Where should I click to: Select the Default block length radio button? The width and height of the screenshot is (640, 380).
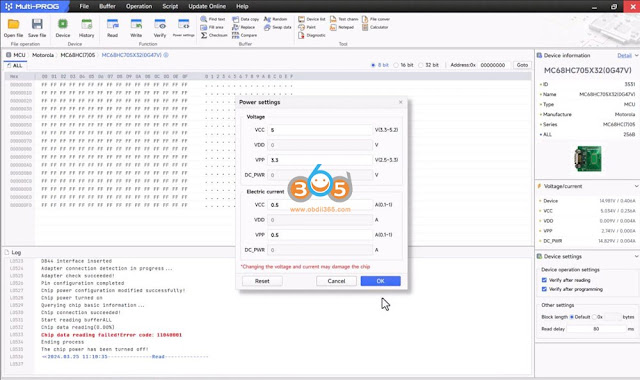tap(572, 317)
